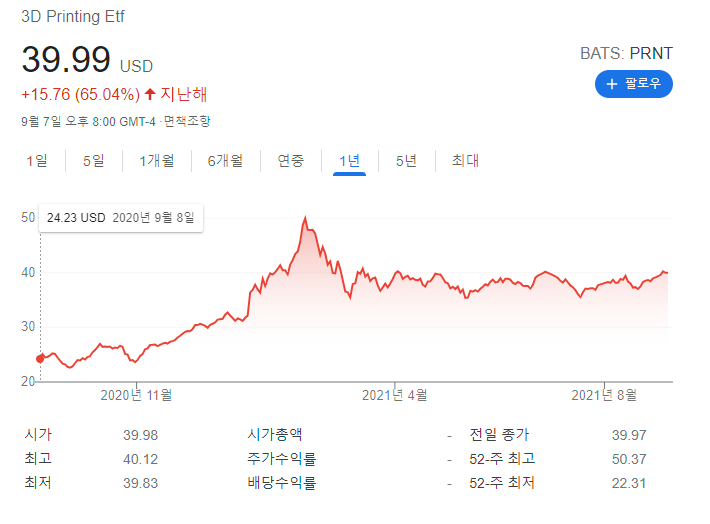Select the 1년 tab

(349, 161)
